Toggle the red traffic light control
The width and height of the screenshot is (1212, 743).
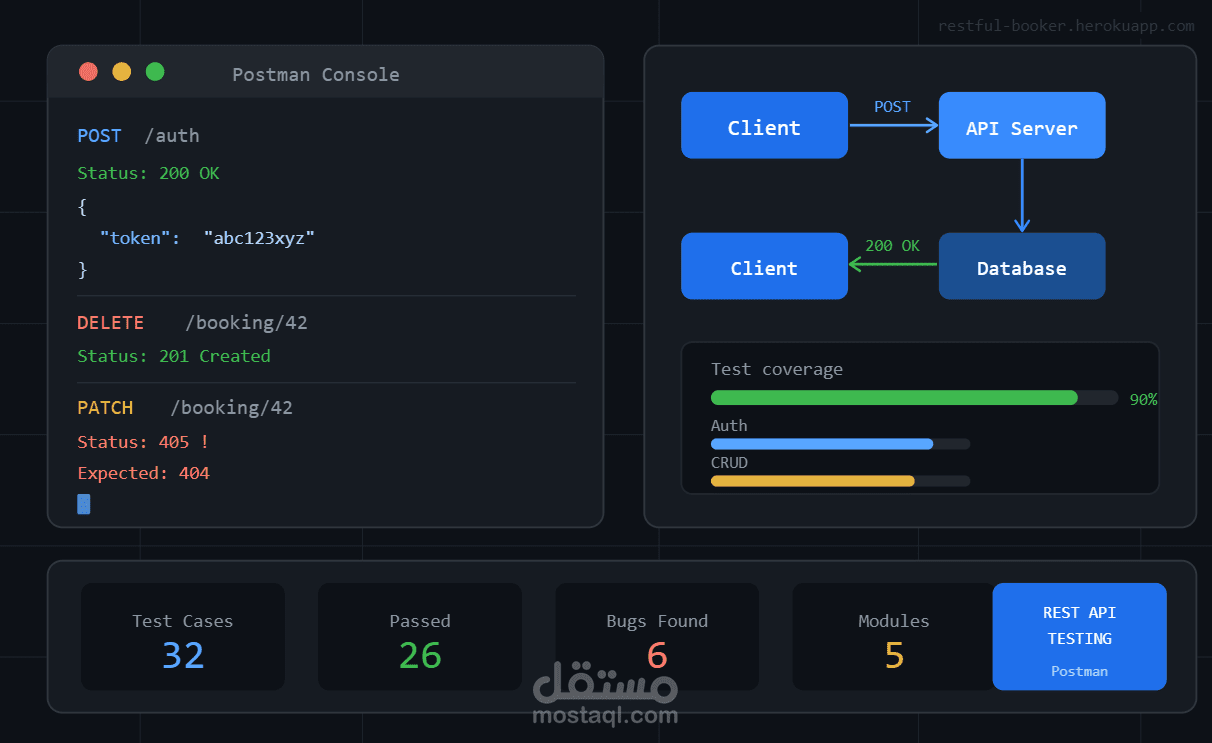click(88, 71)
